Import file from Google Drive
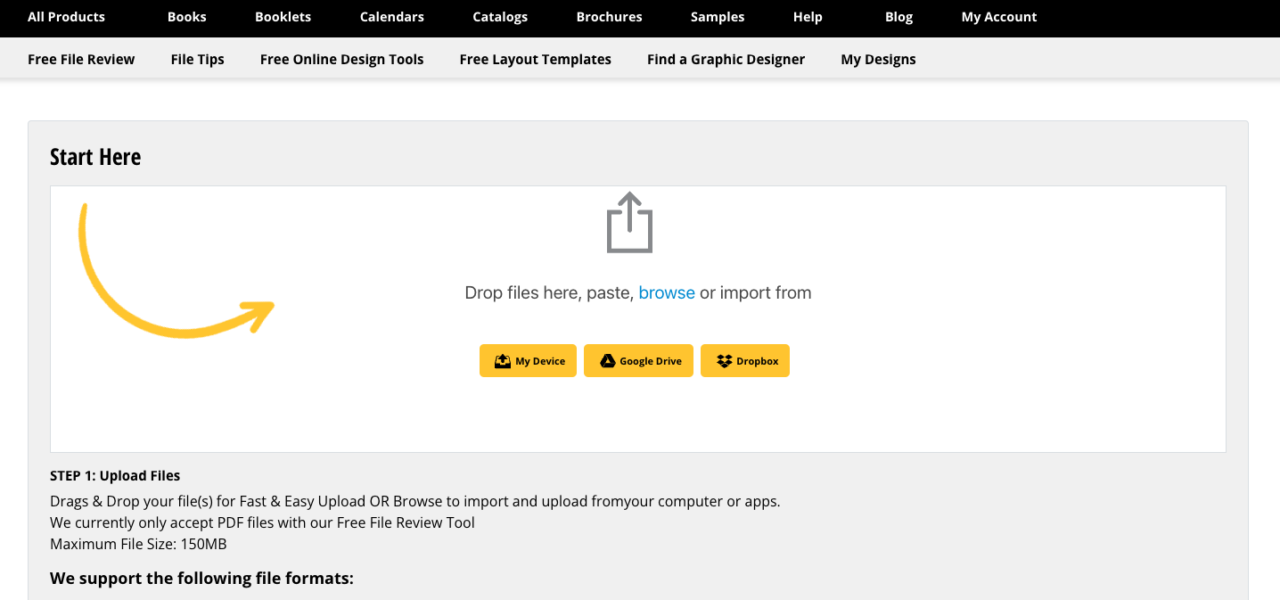This screenshot has width=1280, height=600. (x=638, y=361)
